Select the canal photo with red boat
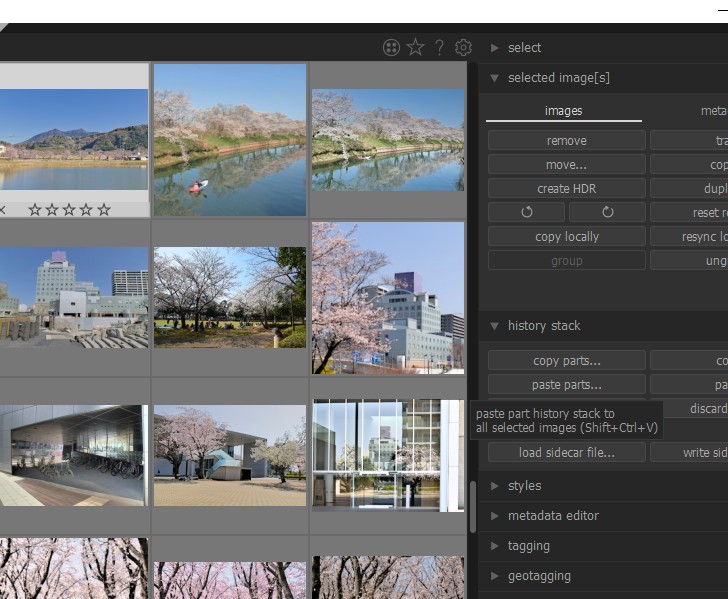 [x=230, y=140]
